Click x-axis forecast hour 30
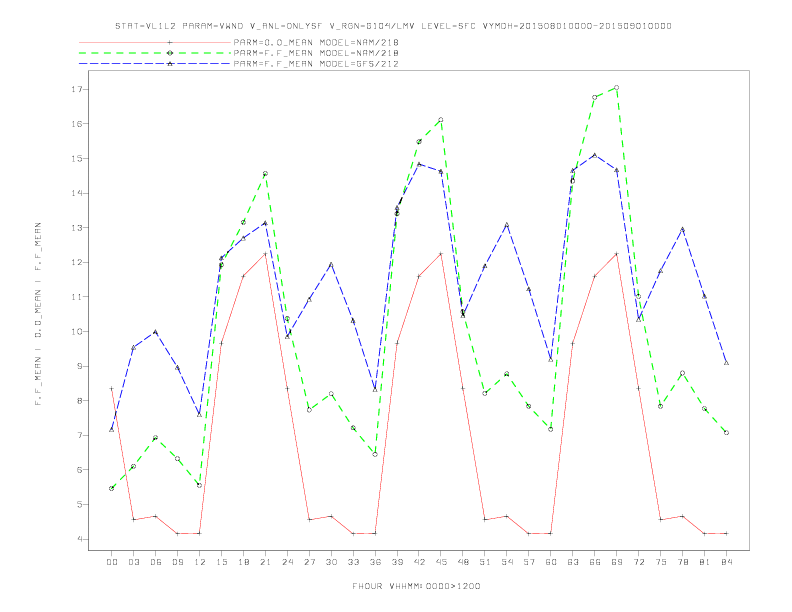 pos(331,562)
